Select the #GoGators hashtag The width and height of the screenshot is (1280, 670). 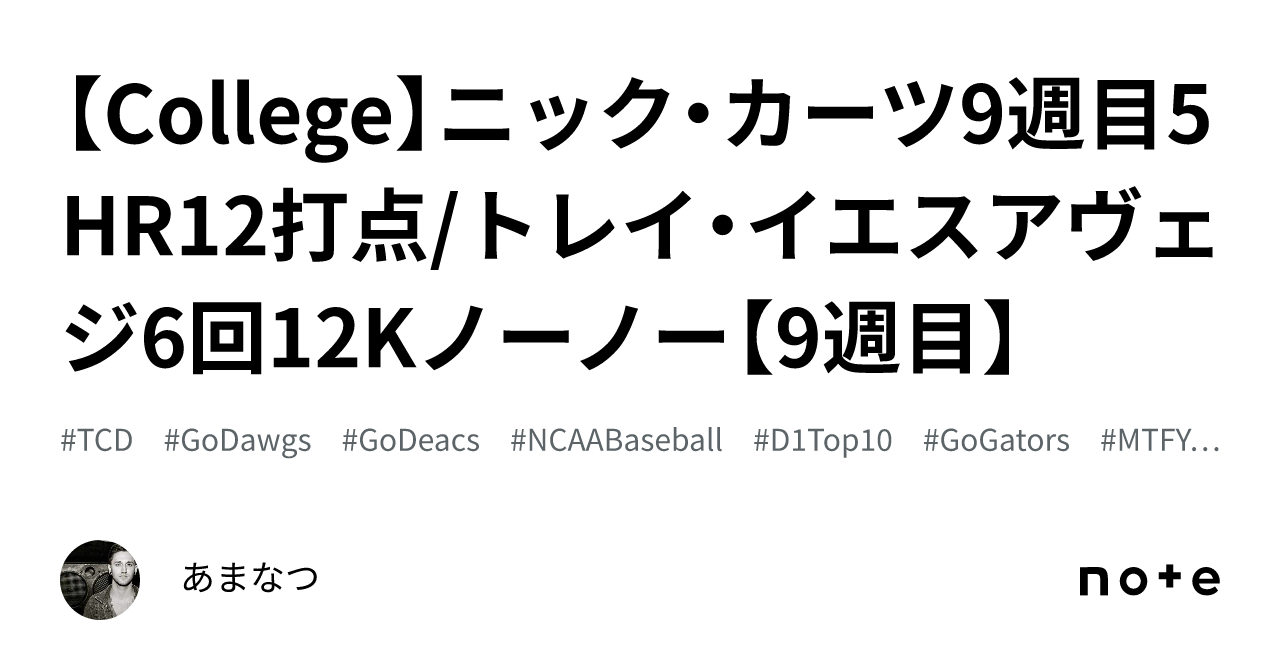click(x=996, y=440)
